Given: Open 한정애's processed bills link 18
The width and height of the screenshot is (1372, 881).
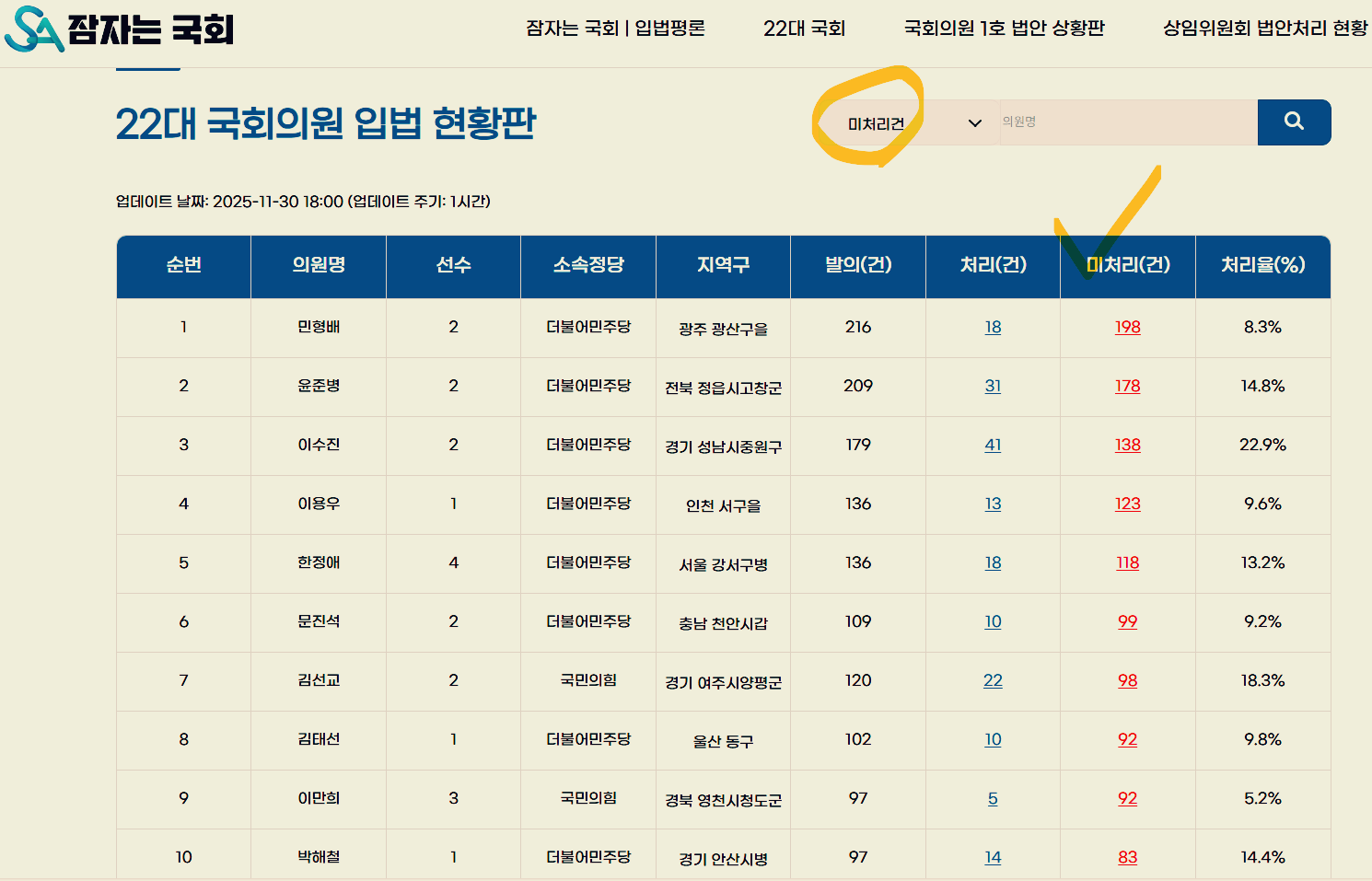Looking at the screenshot, I should [x=993, y=562].
